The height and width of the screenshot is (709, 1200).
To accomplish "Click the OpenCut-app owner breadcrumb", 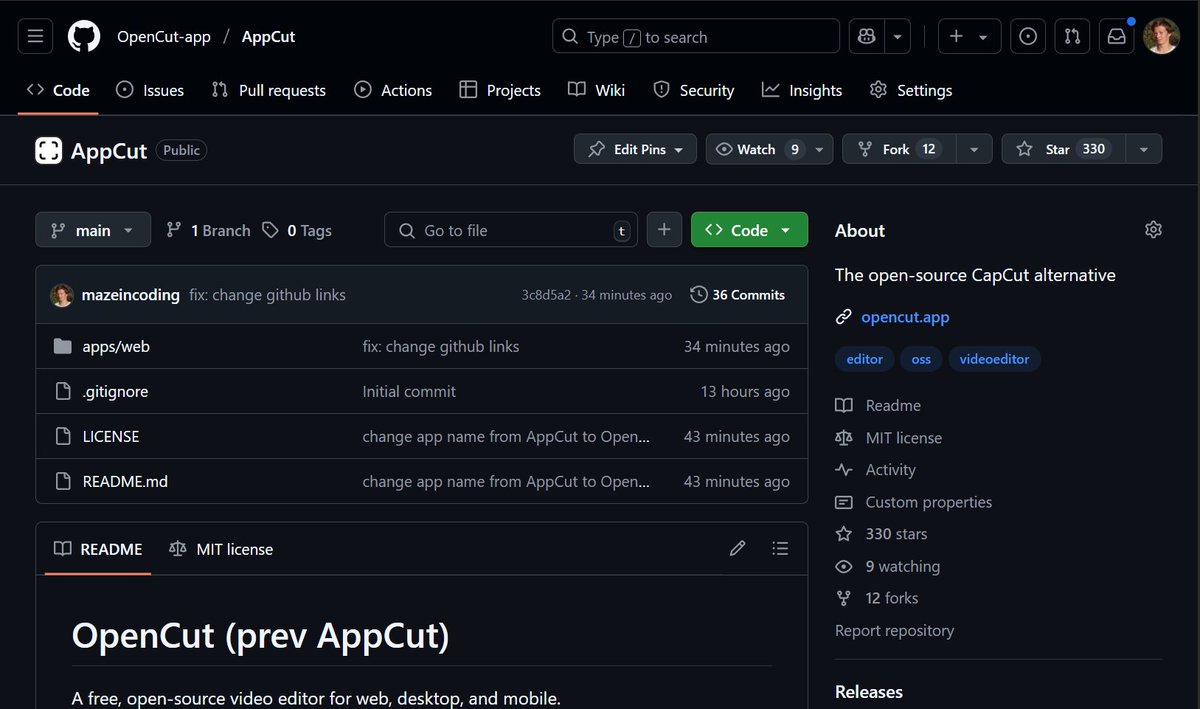I will pyautogui.click(x=164, y=37).
